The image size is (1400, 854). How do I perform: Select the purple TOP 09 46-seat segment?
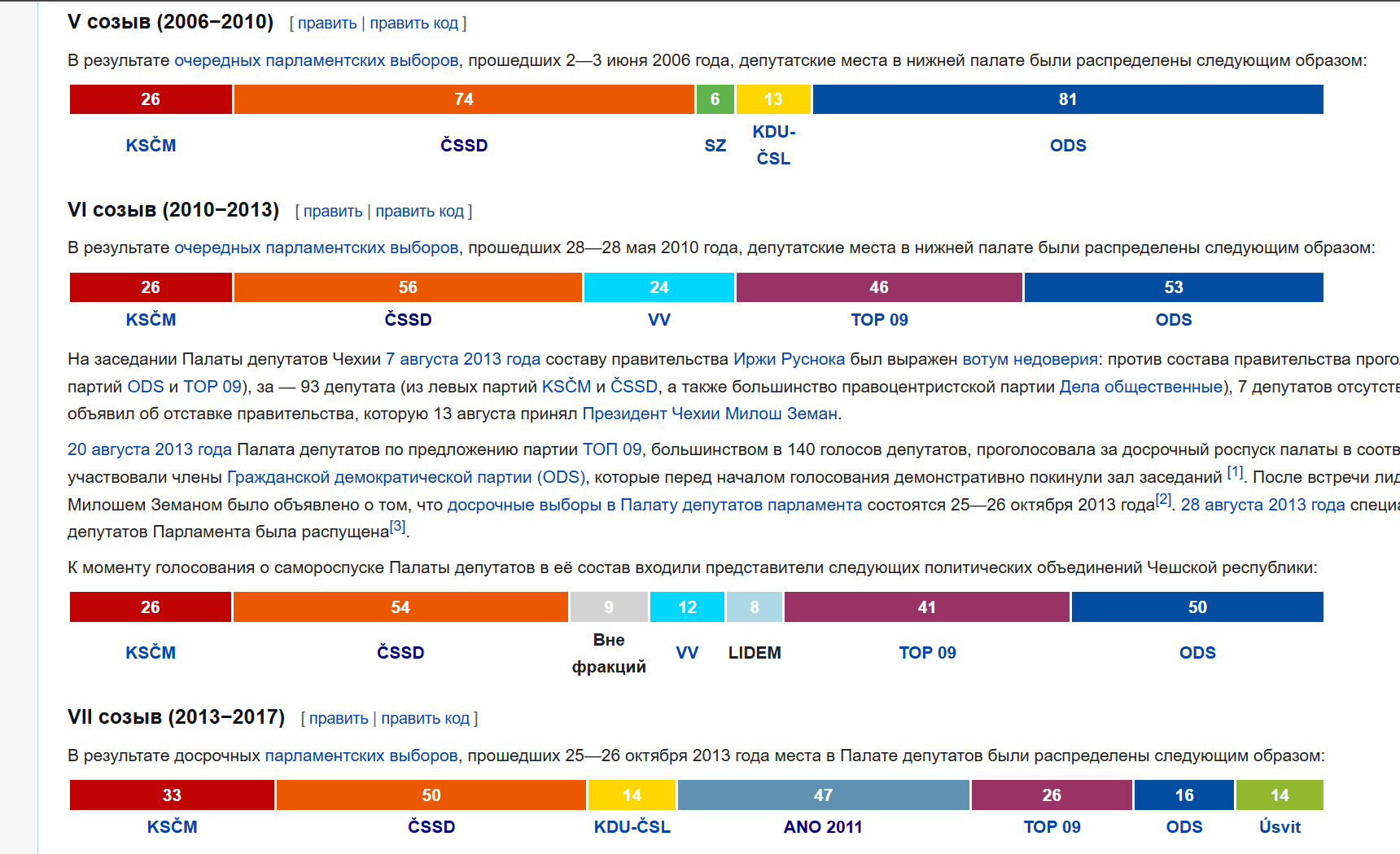click(x=879, y=287)
